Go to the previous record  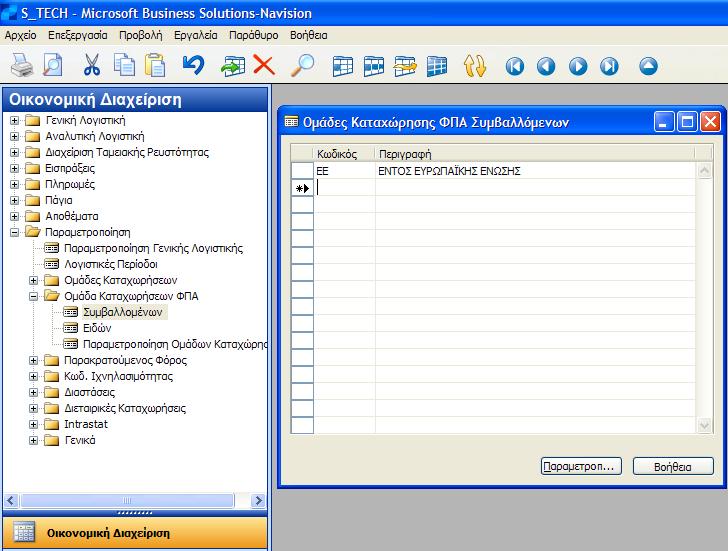coord(546,66)
